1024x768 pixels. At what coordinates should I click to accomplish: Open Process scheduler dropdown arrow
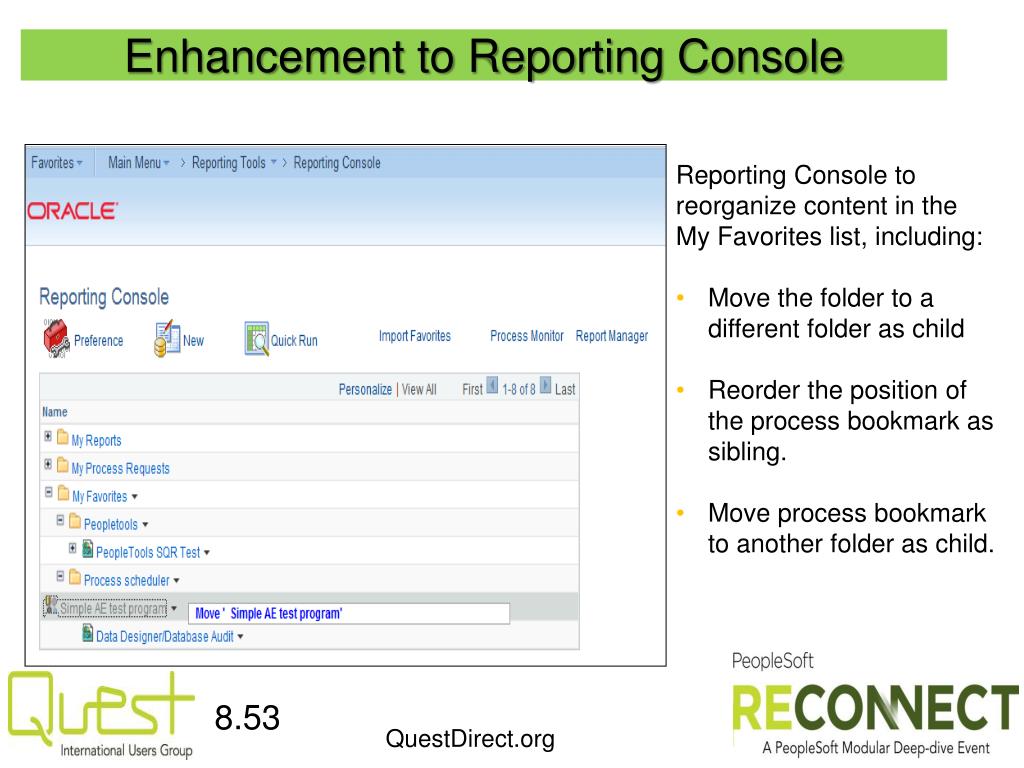(176, 581)
